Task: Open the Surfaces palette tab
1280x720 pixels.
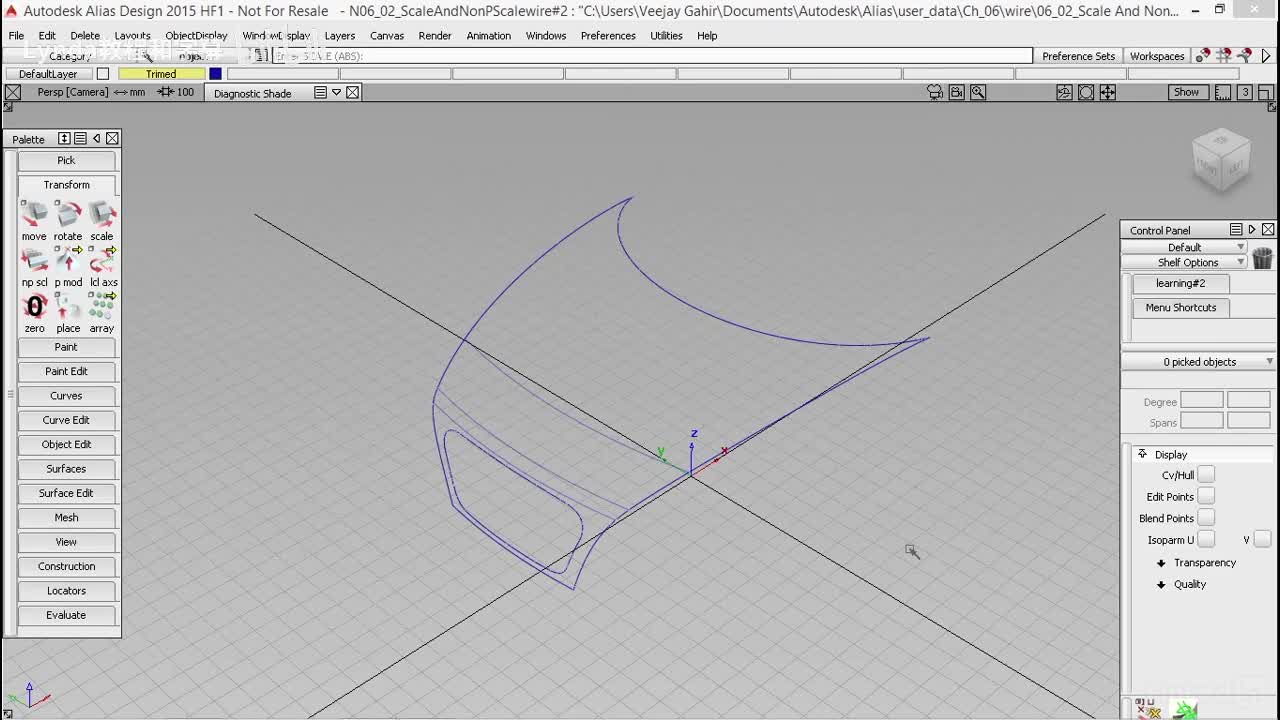Action: pos(66,469)
